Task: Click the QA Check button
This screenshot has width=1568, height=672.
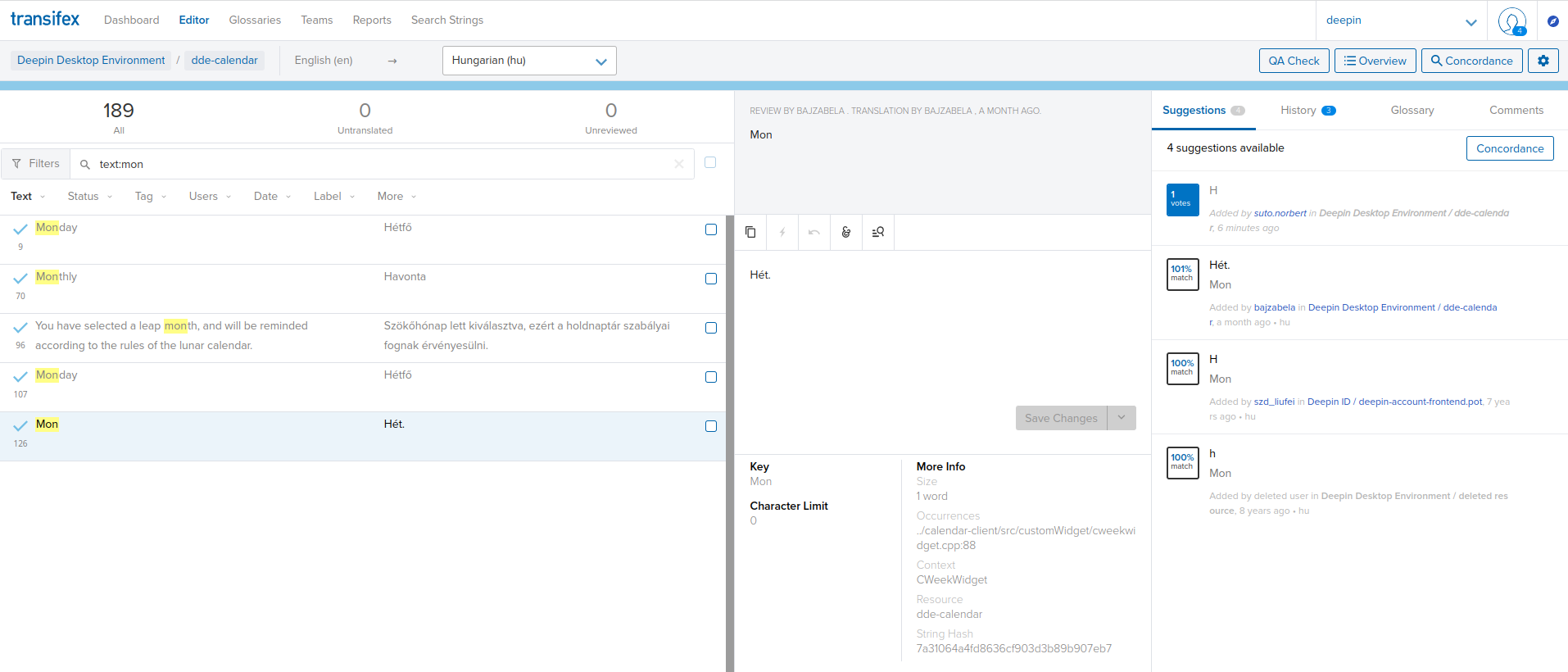Action: [1294, 61]
